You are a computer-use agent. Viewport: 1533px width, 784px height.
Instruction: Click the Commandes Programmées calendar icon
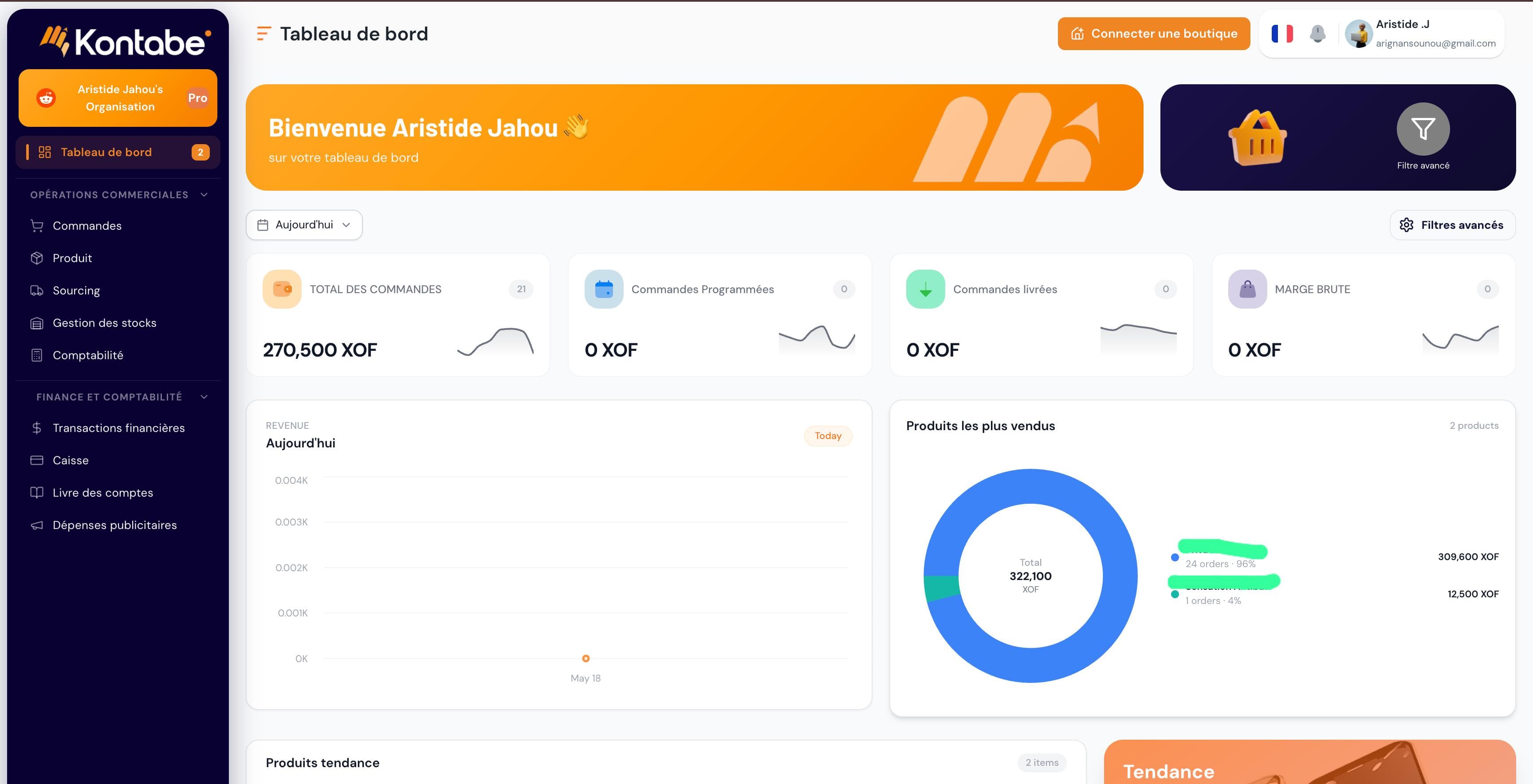click(x=603, y=289)
